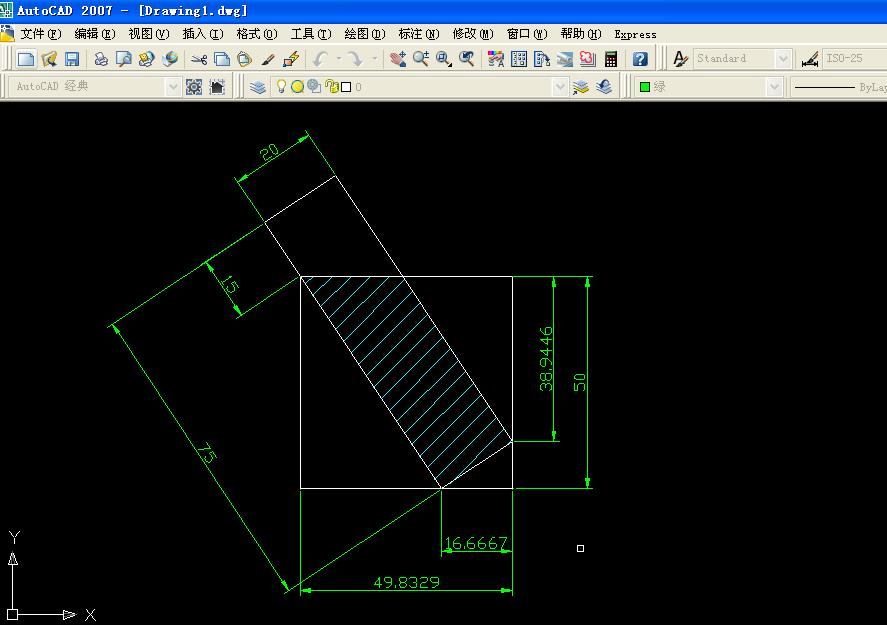Viewport: 887px width, 625px height.
Task: Open the undo history dropdown arrow
Action: pos(339,59)
